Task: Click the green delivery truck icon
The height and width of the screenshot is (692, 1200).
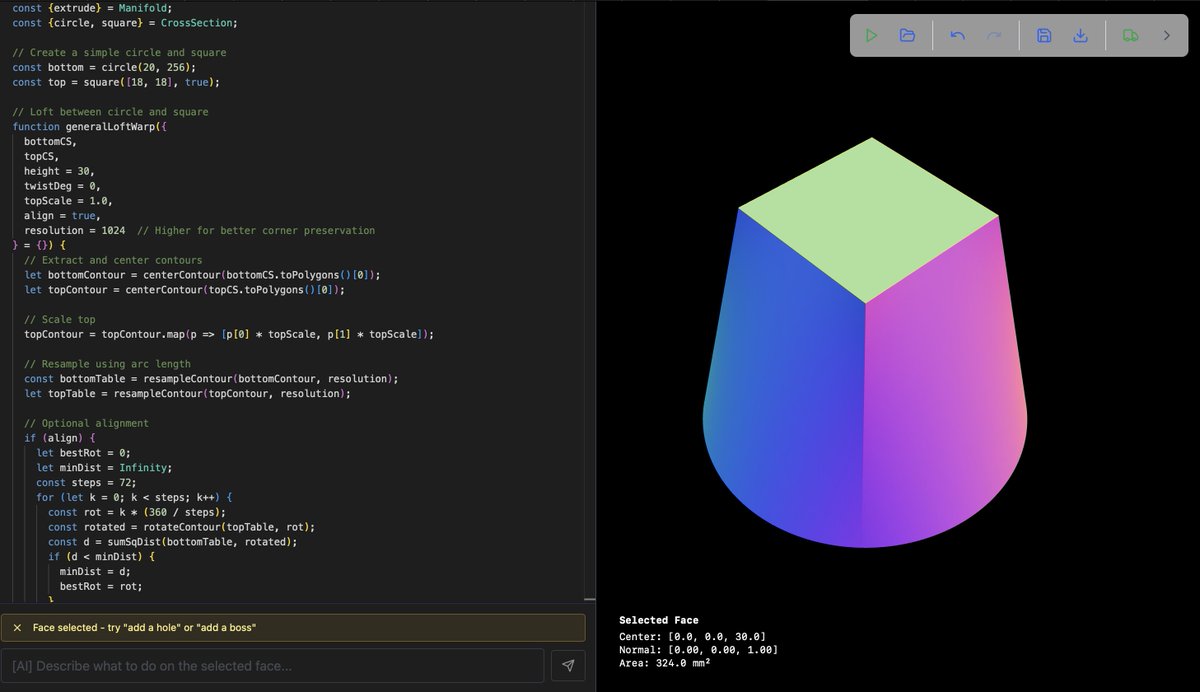Action: pyautogui.click(x=1130, y=36)
